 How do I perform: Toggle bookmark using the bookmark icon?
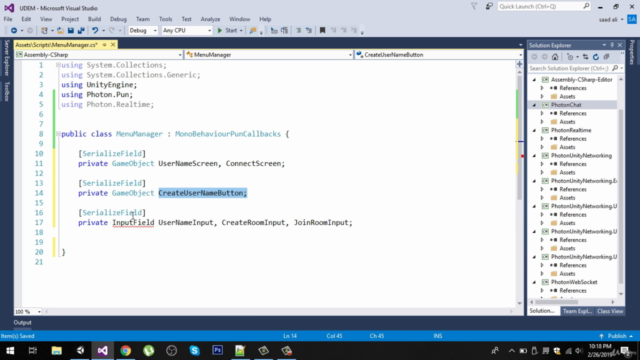(x=322, y=31)
